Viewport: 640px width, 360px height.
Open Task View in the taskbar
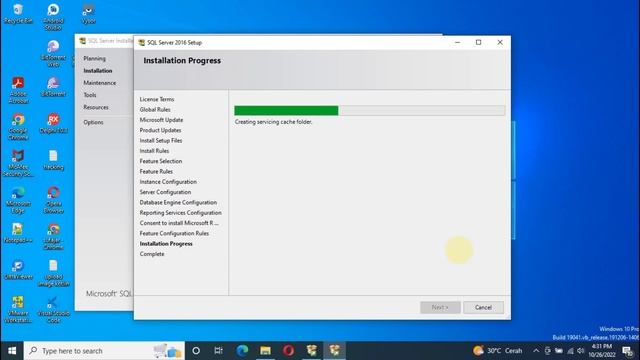pyautogui.click(x=219, y=351)
